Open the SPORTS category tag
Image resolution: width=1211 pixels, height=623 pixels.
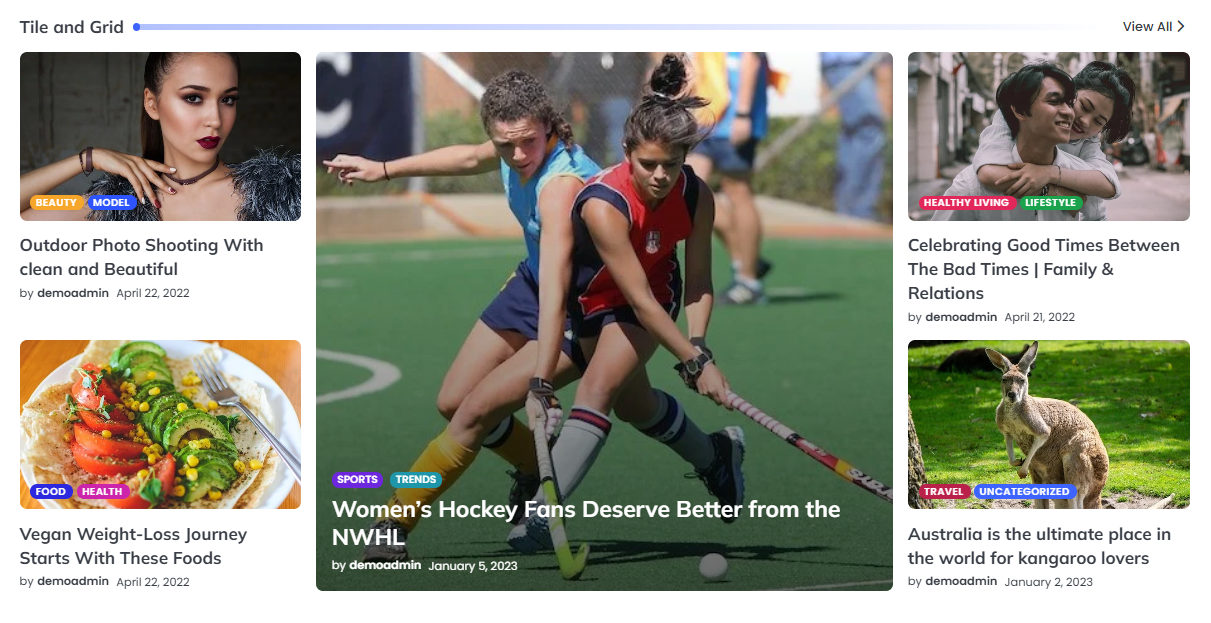pyautogui.click(x=358, y=480)
